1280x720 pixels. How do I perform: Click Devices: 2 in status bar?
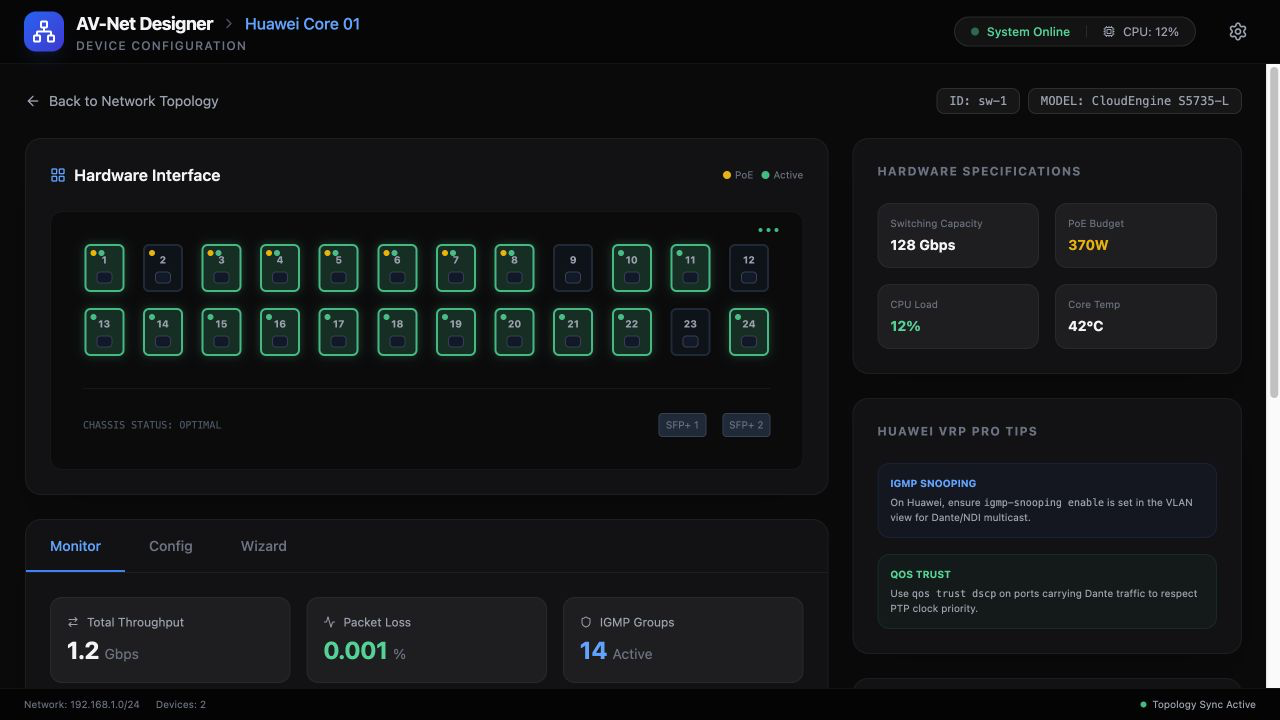[181, 705]
